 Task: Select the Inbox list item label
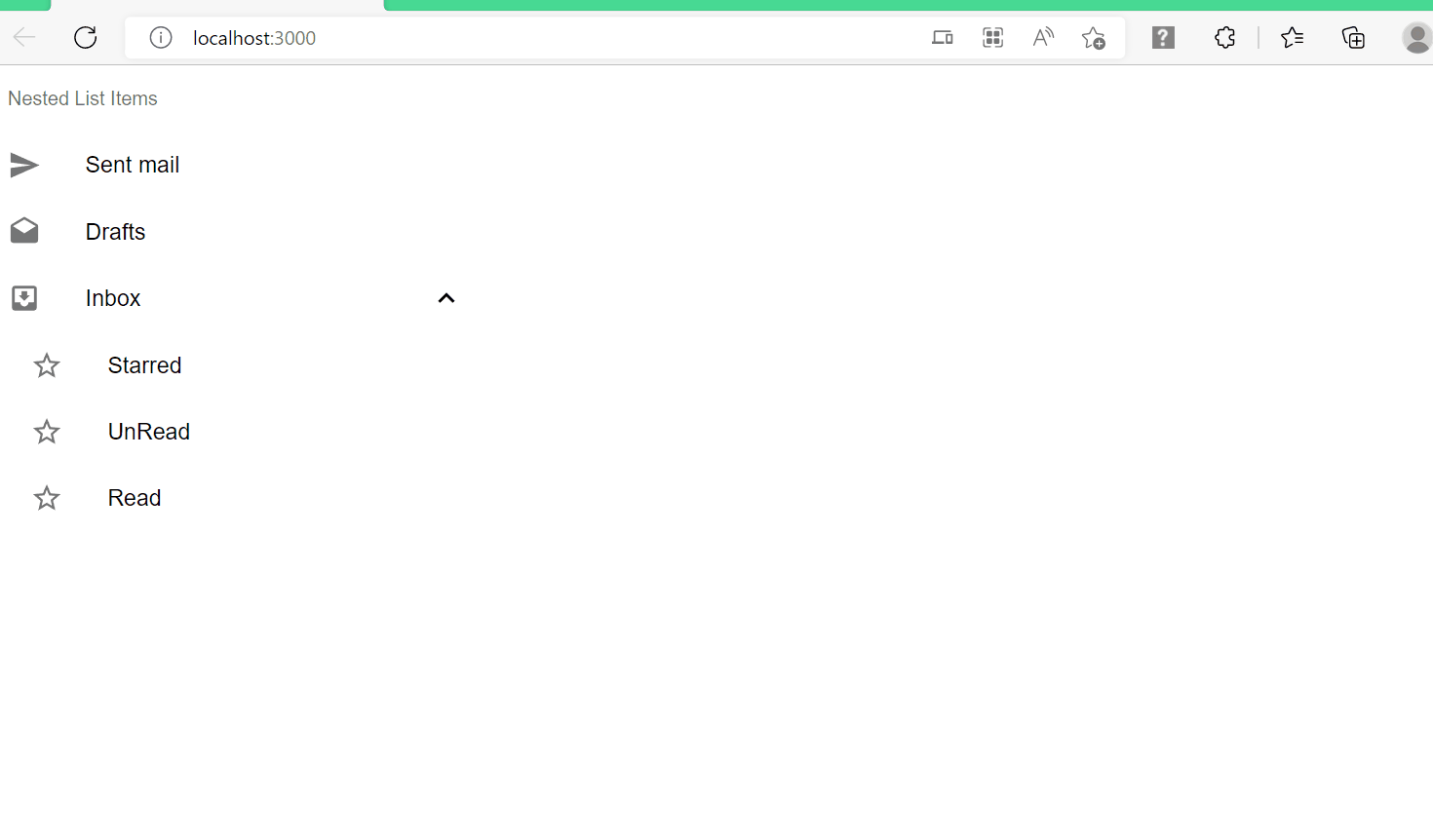pyautogui.click(x=113, y=298)
